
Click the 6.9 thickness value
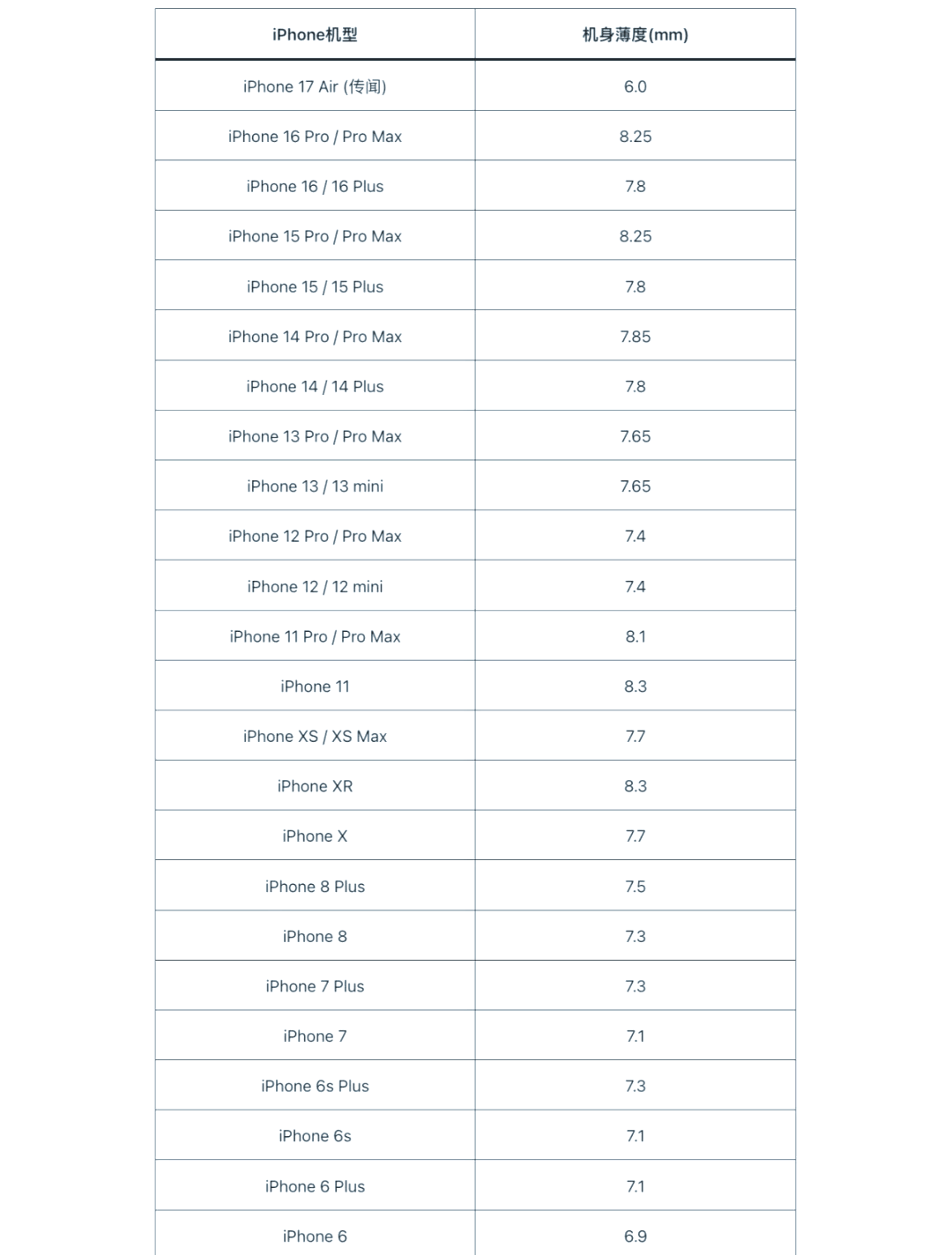pyautogui.click(x=635, y=1236)
